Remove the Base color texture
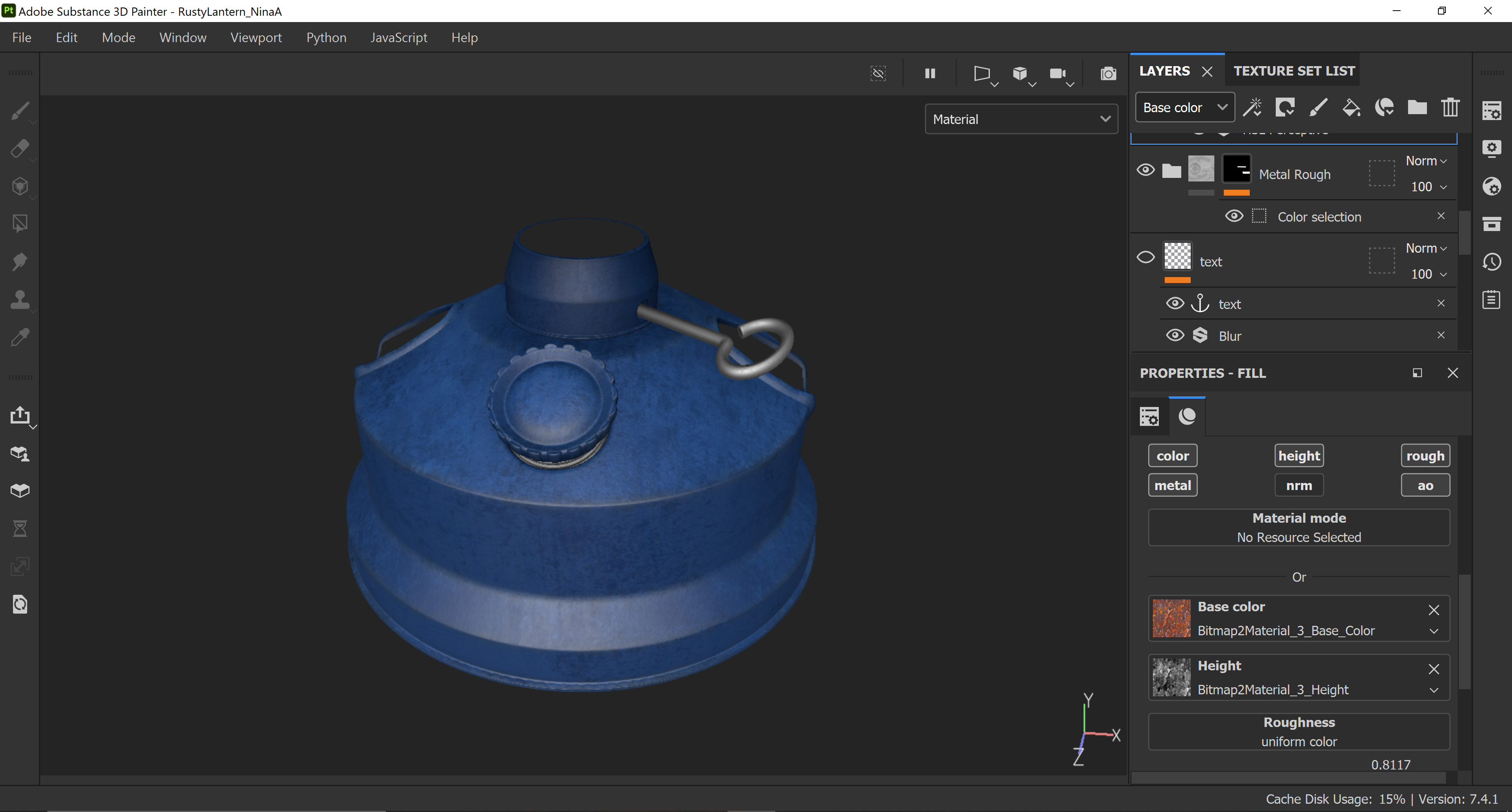1512x812 pixels. [1433, 610]
